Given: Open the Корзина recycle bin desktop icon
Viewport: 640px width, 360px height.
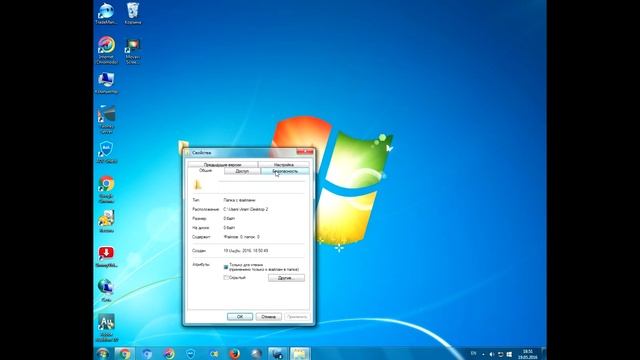Looking at the screenshot, I should tap(133, 13).
